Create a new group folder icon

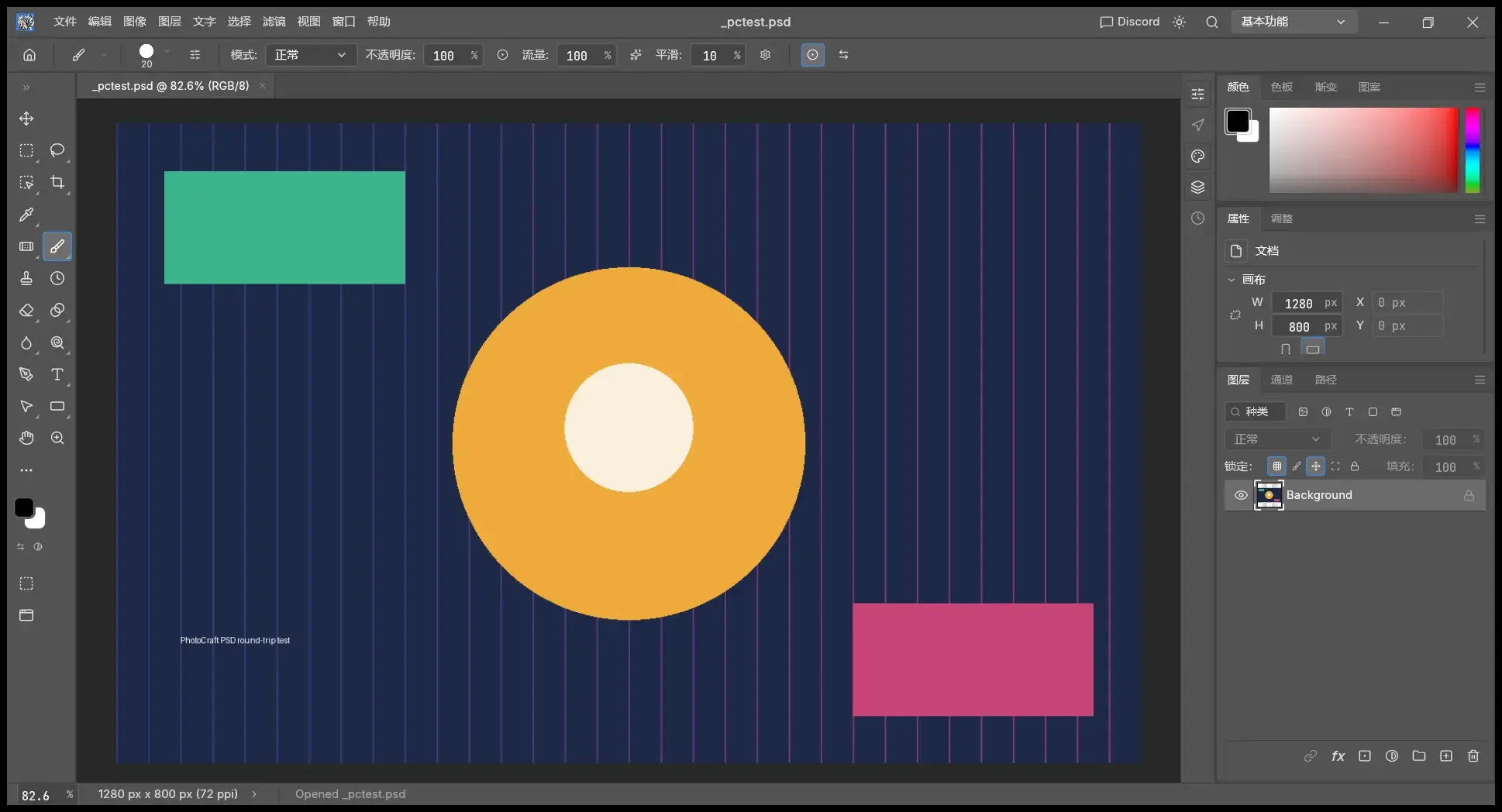click(1419, 756)
